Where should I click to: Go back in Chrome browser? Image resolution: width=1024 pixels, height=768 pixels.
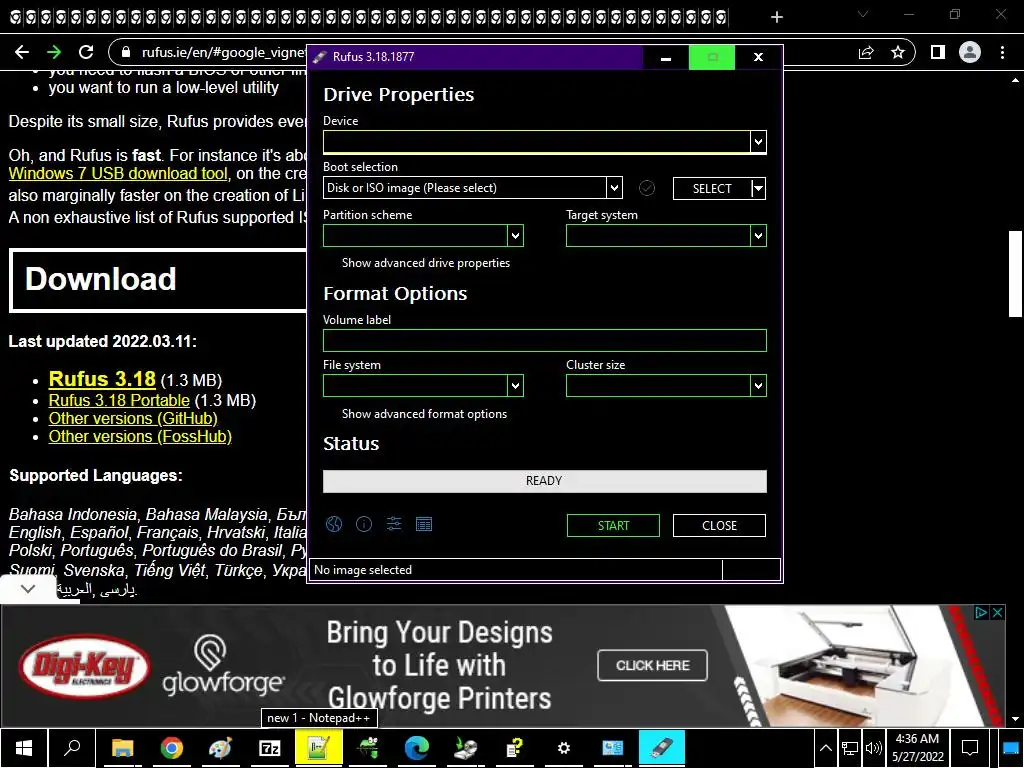[22, 52]
